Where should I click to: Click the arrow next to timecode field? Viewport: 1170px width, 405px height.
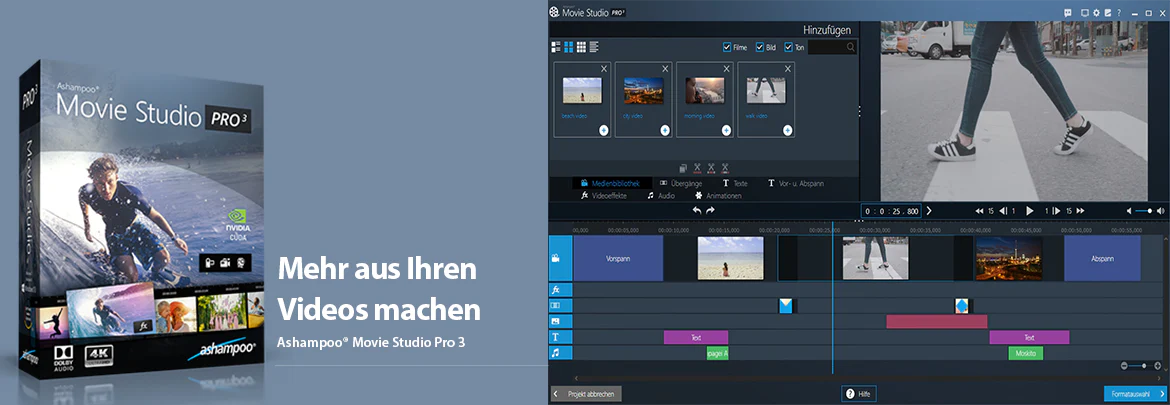pyautogui.click(x=929, y=211)
